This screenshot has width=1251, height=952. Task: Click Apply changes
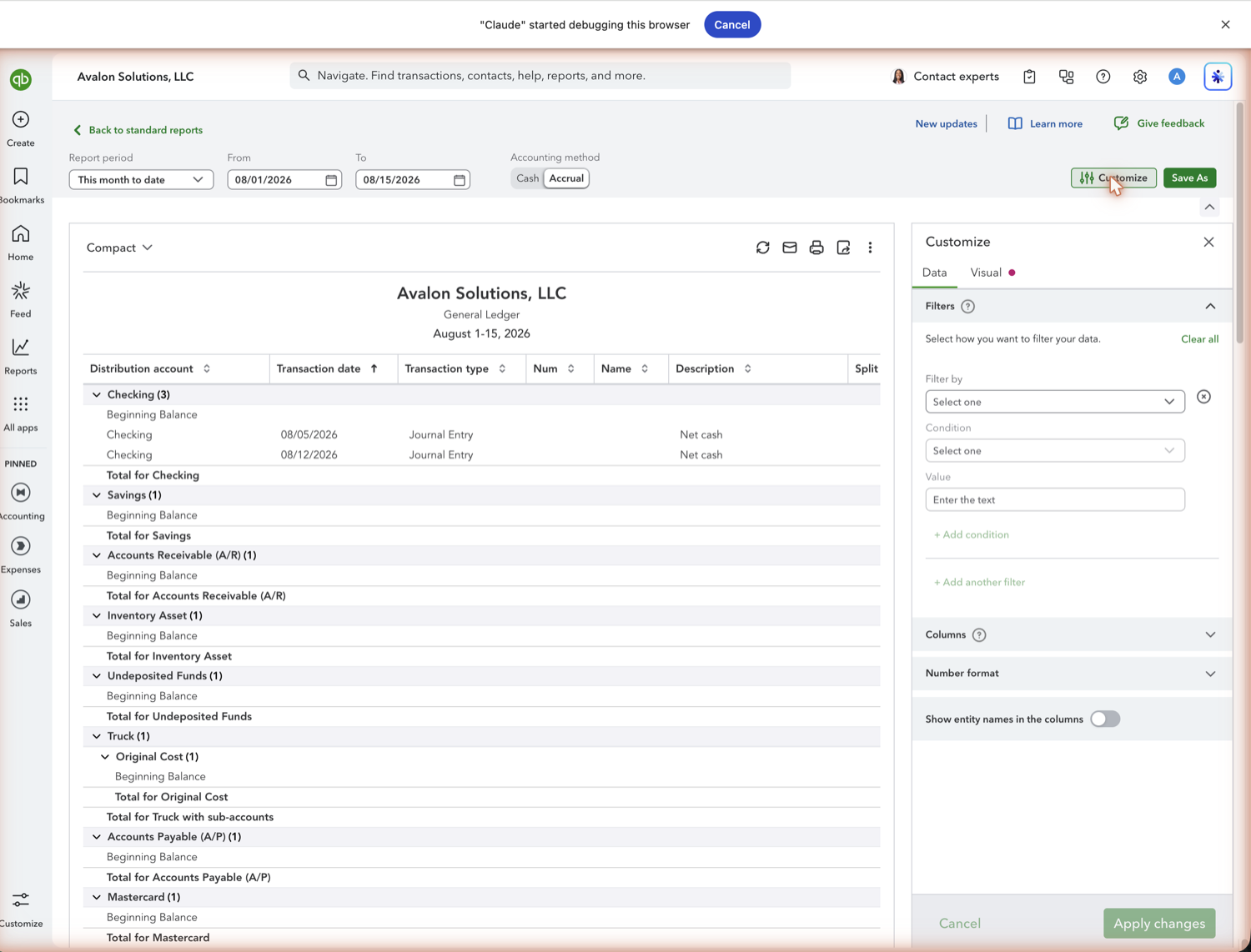click(1159, 924)
